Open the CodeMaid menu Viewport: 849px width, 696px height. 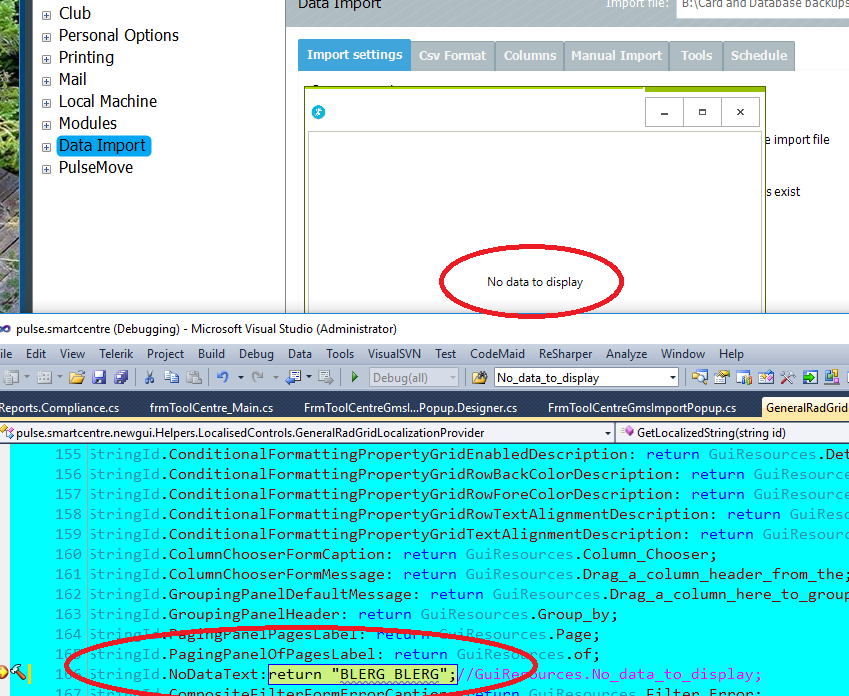(497, 354)
